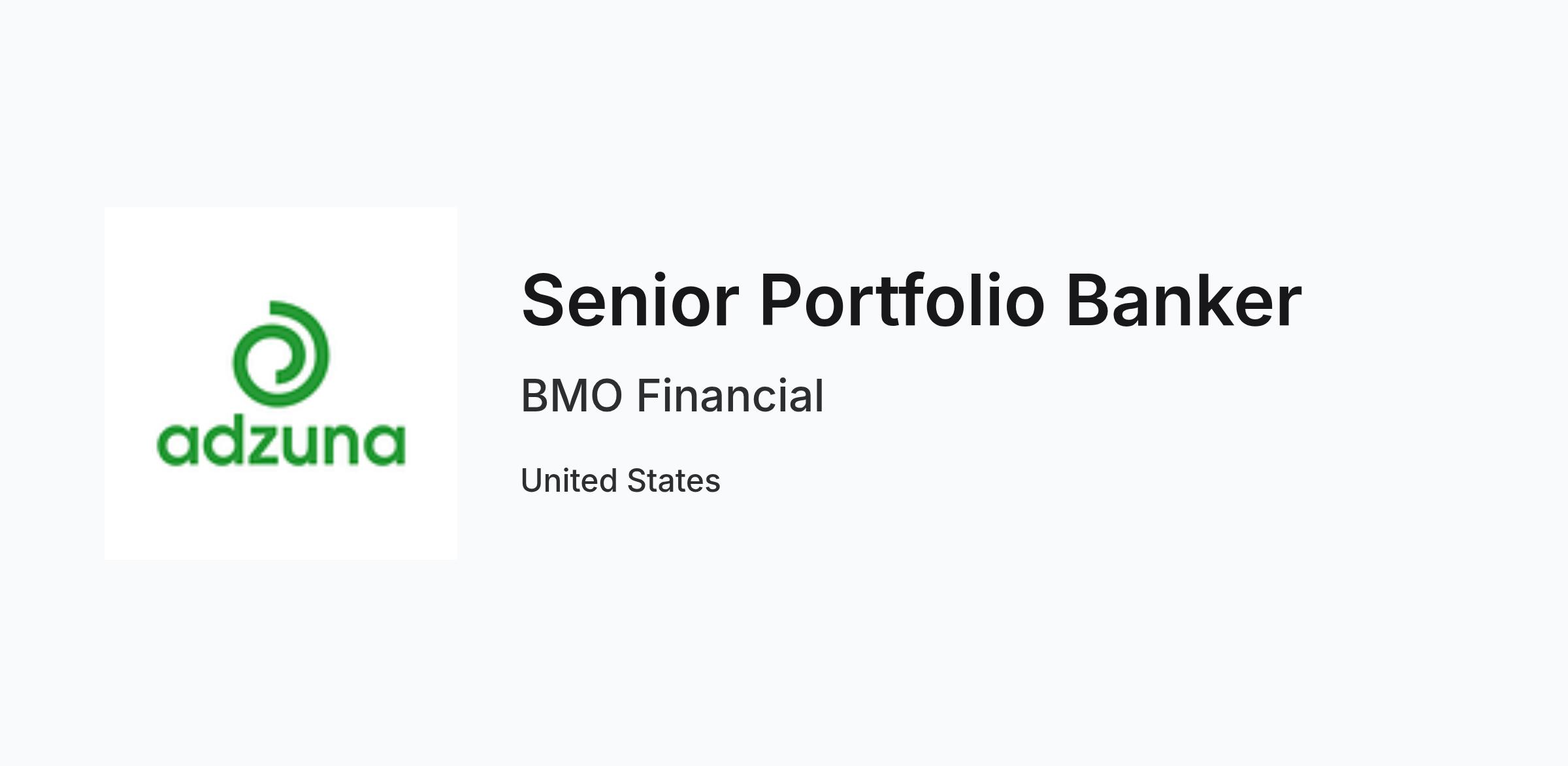Click the word Banker in the title
The height and width of the screenshot is (766, 1568).
(1184, 300)
